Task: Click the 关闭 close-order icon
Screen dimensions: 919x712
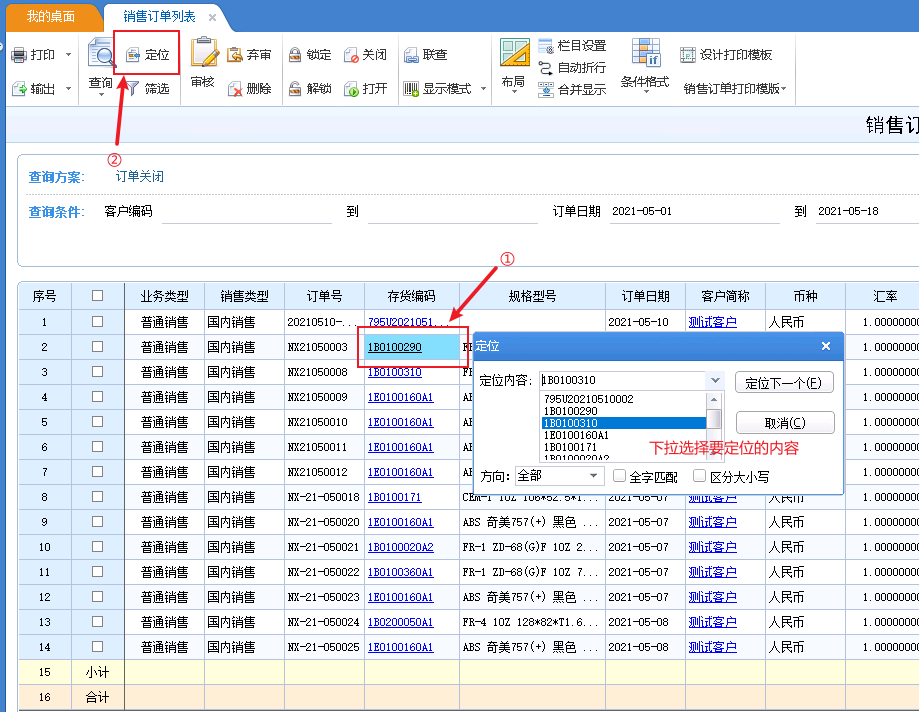Action: point(351,55)
